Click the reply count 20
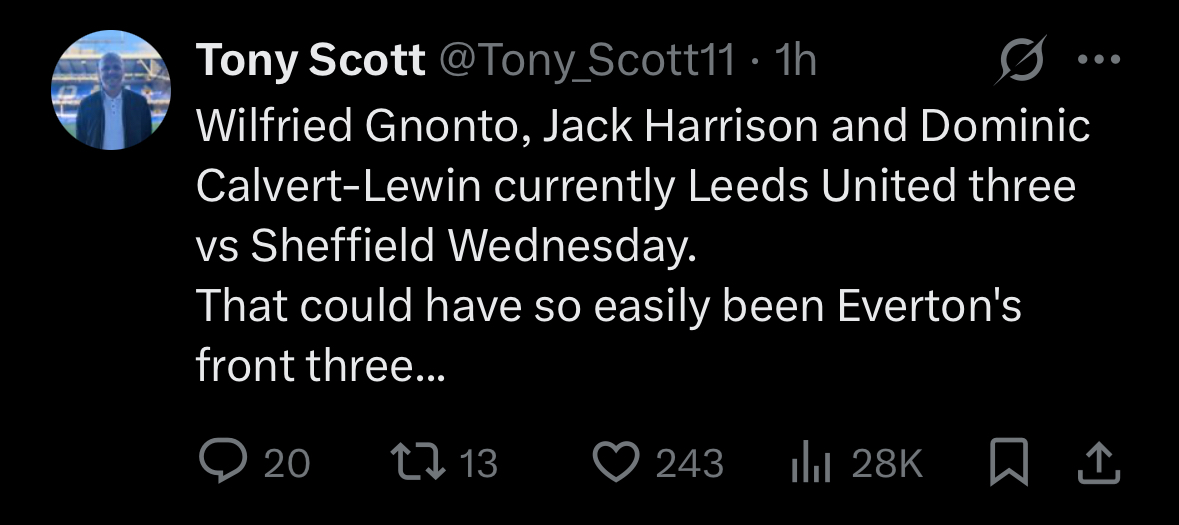 [x=287, y=463]
